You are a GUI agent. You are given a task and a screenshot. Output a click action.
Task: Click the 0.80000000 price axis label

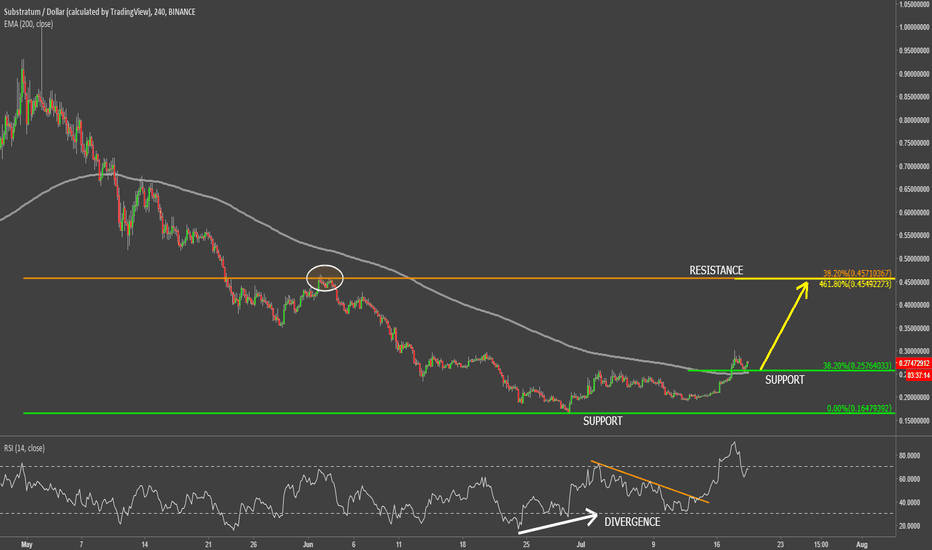(914, 120)
